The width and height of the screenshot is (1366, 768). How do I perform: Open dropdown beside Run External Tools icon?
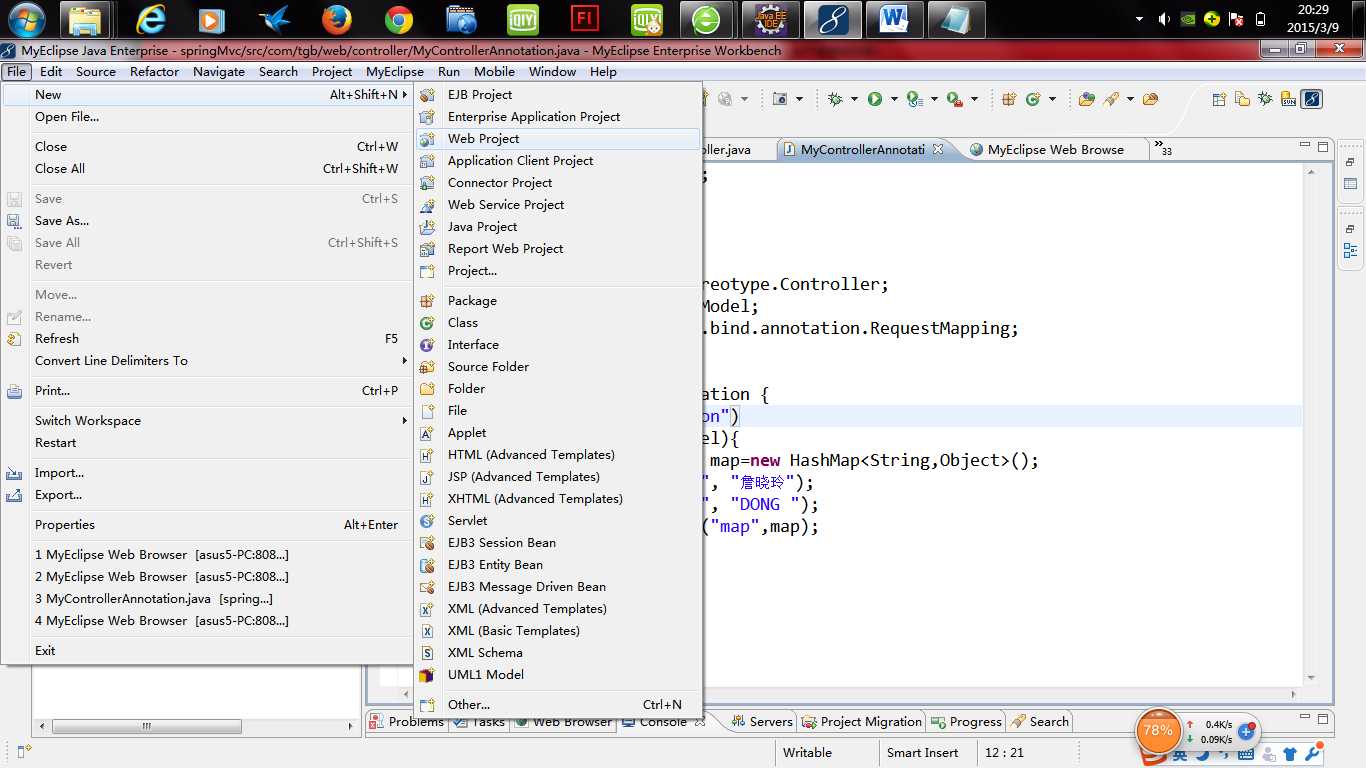click(974, 99)
